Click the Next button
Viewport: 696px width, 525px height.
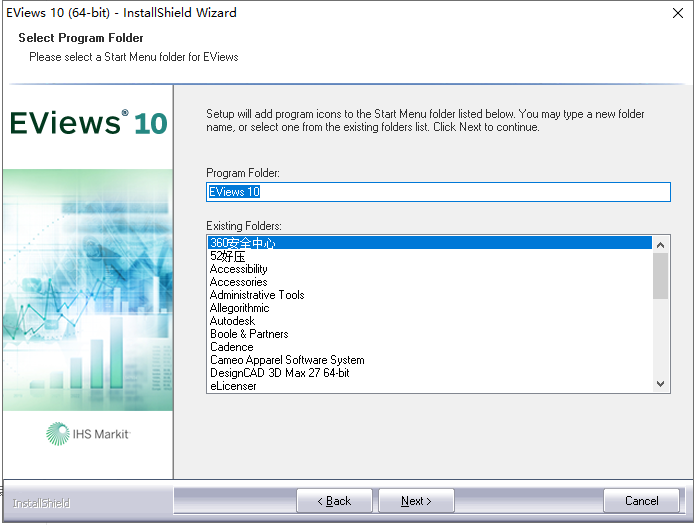[416, 501]
